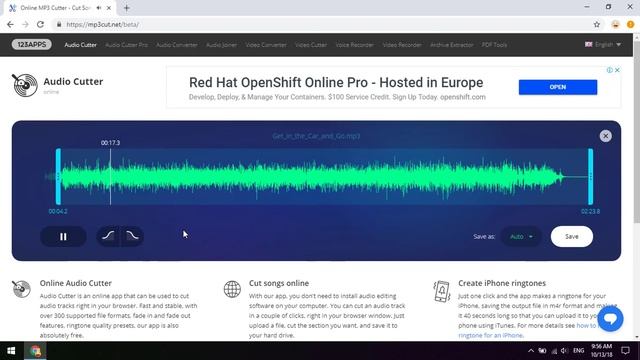Click the right trim handle
This screenshot has height=360, width=640.
point(590,176)
